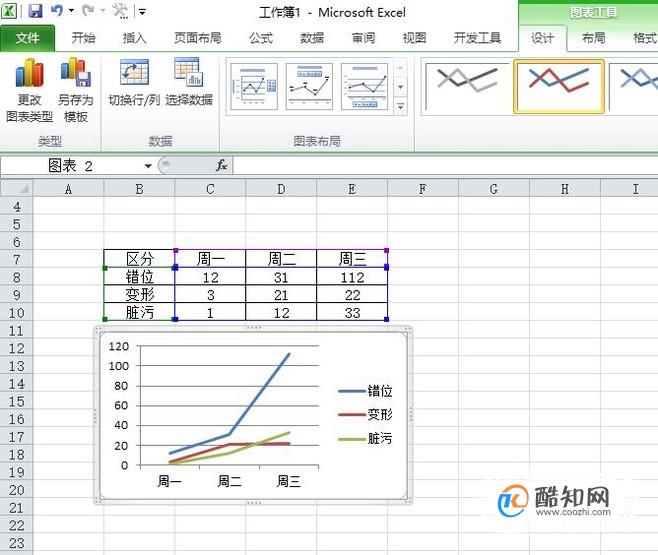Click the Excel application icon in title bar
658x555 pixels.
(9, 11)
